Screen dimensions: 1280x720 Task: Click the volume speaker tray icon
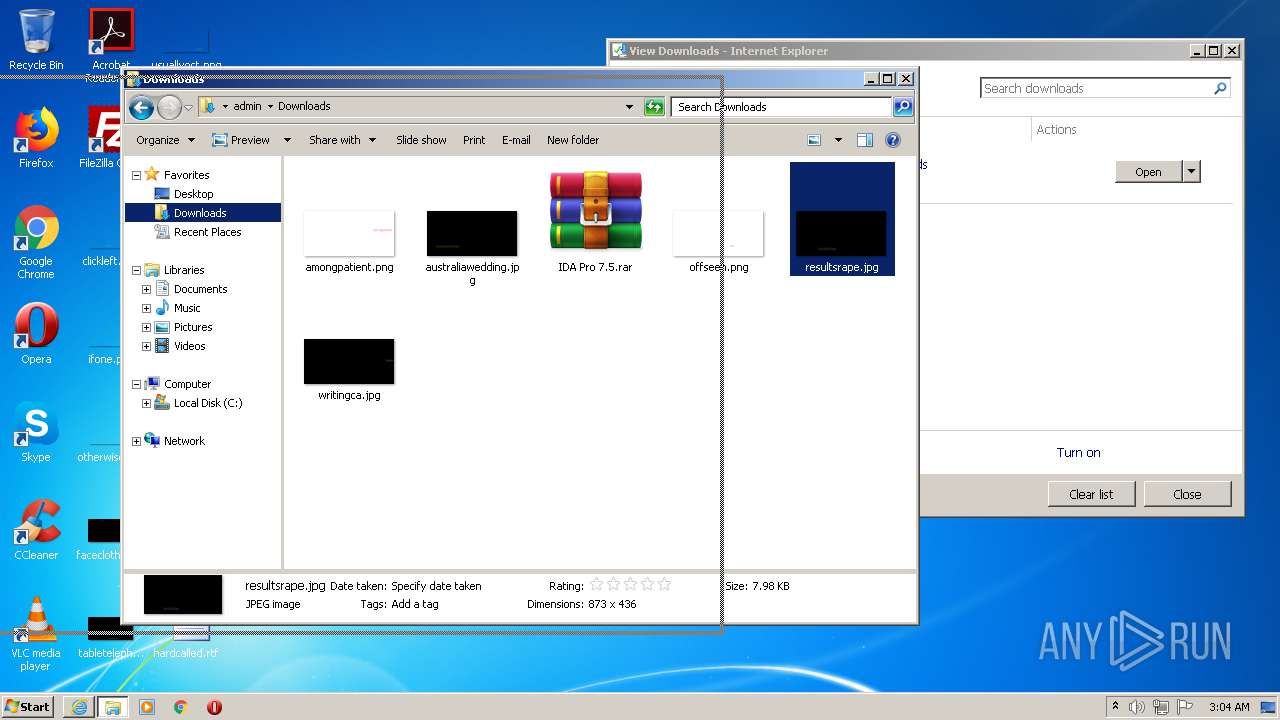click(x=1137, y=707)
